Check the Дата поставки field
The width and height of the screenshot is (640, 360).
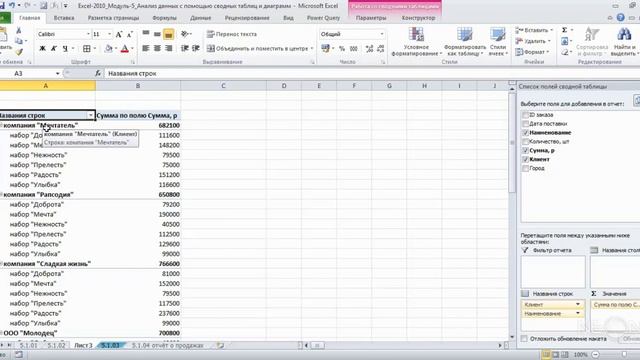coord(526,124)
